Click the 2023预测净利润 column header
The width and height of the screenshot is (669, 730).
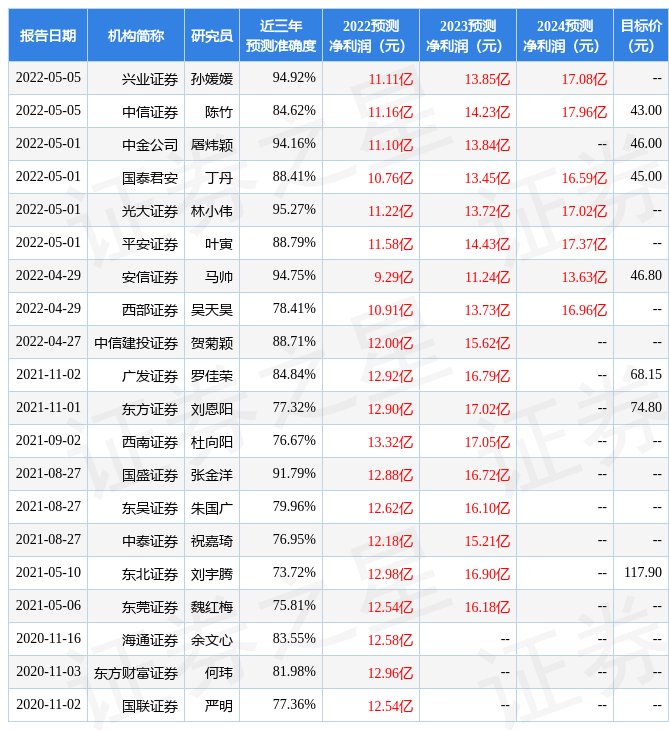click(x=468, y=35)
